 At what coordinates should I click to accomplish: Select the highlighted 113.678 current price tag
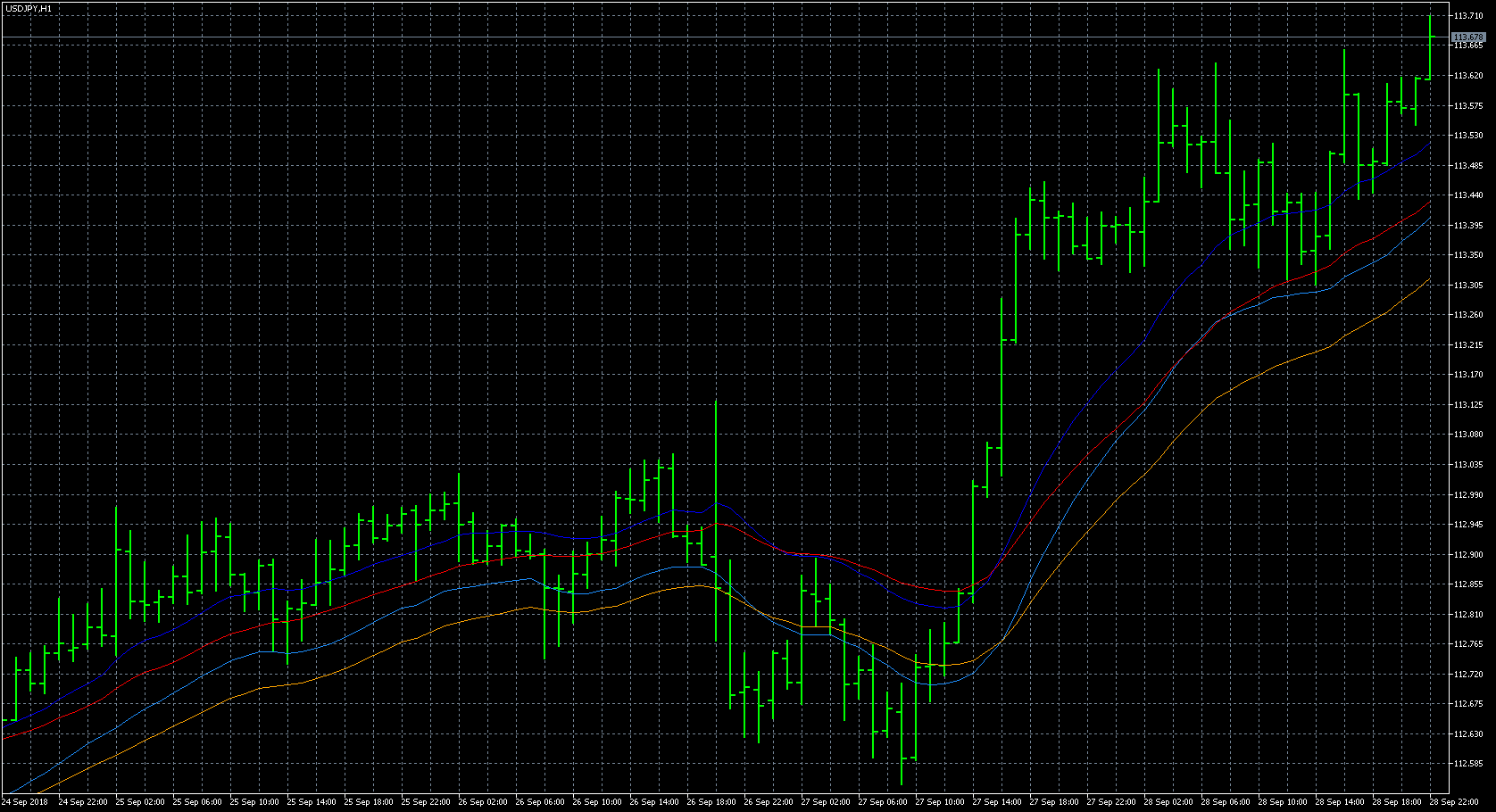coord(1468,37)
